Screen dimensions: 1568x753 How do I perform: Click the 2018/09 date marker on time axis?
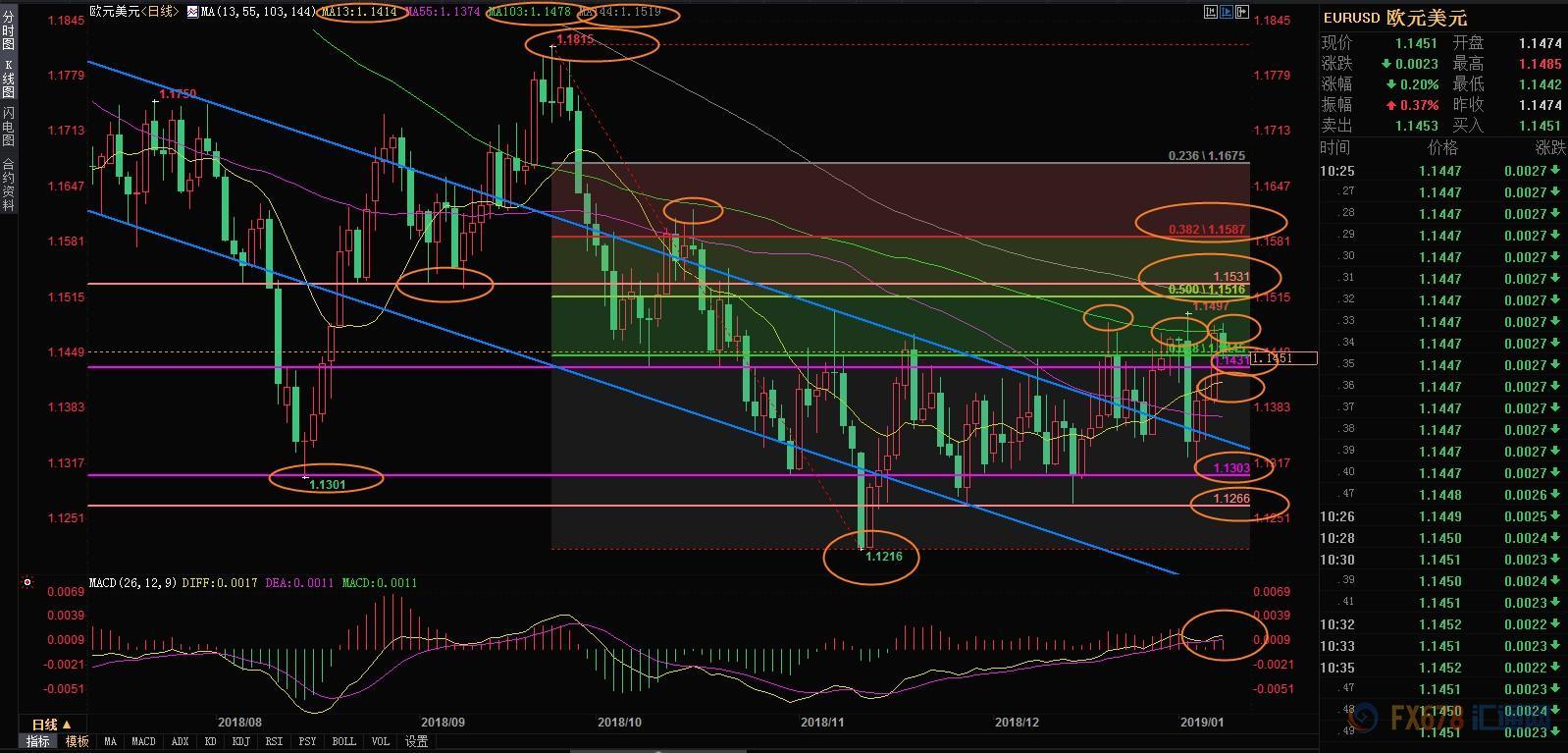click(x=443, y=722)
